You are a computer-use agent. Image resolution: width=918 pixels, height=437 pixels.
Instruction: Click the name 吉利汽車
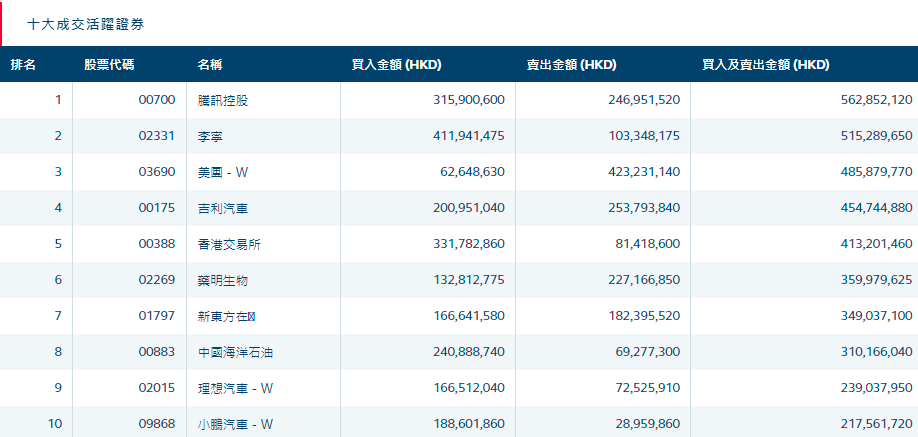click(223, 208)
